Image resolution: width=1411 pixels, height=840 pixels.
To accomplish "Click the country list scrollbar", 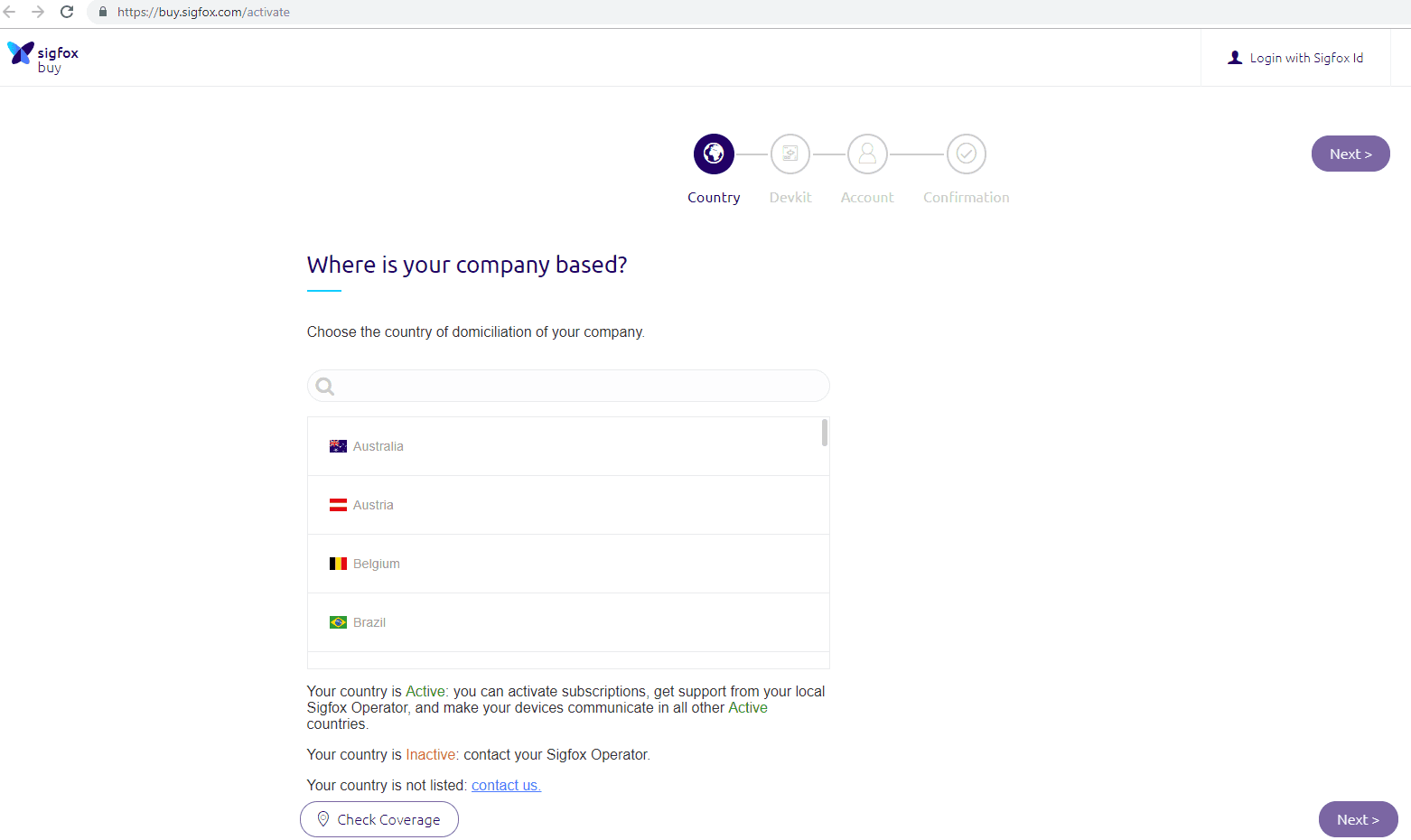I will (x=824, y=433).
